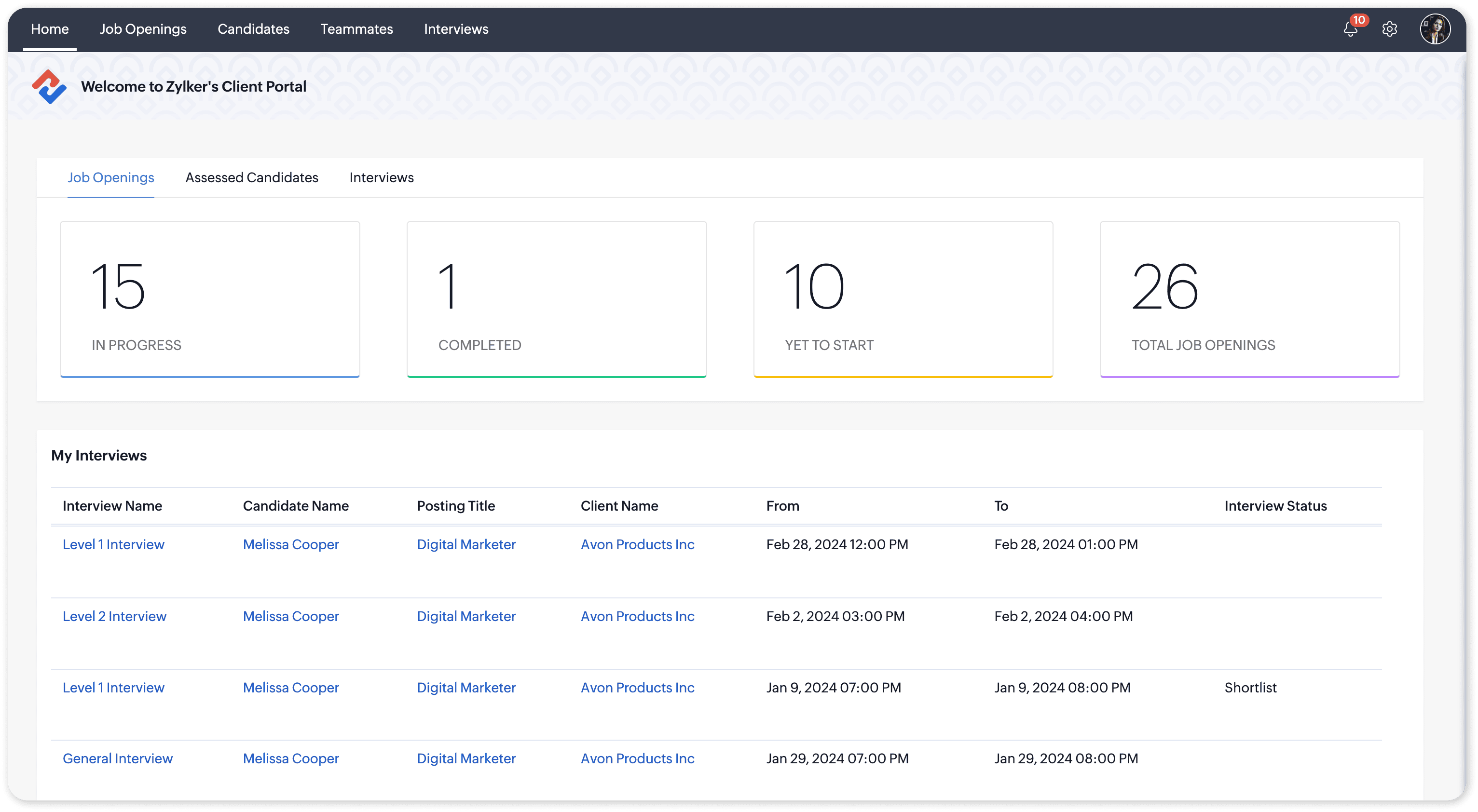Open the Total Job Openings card
1478x812 pixels.
1249,299
